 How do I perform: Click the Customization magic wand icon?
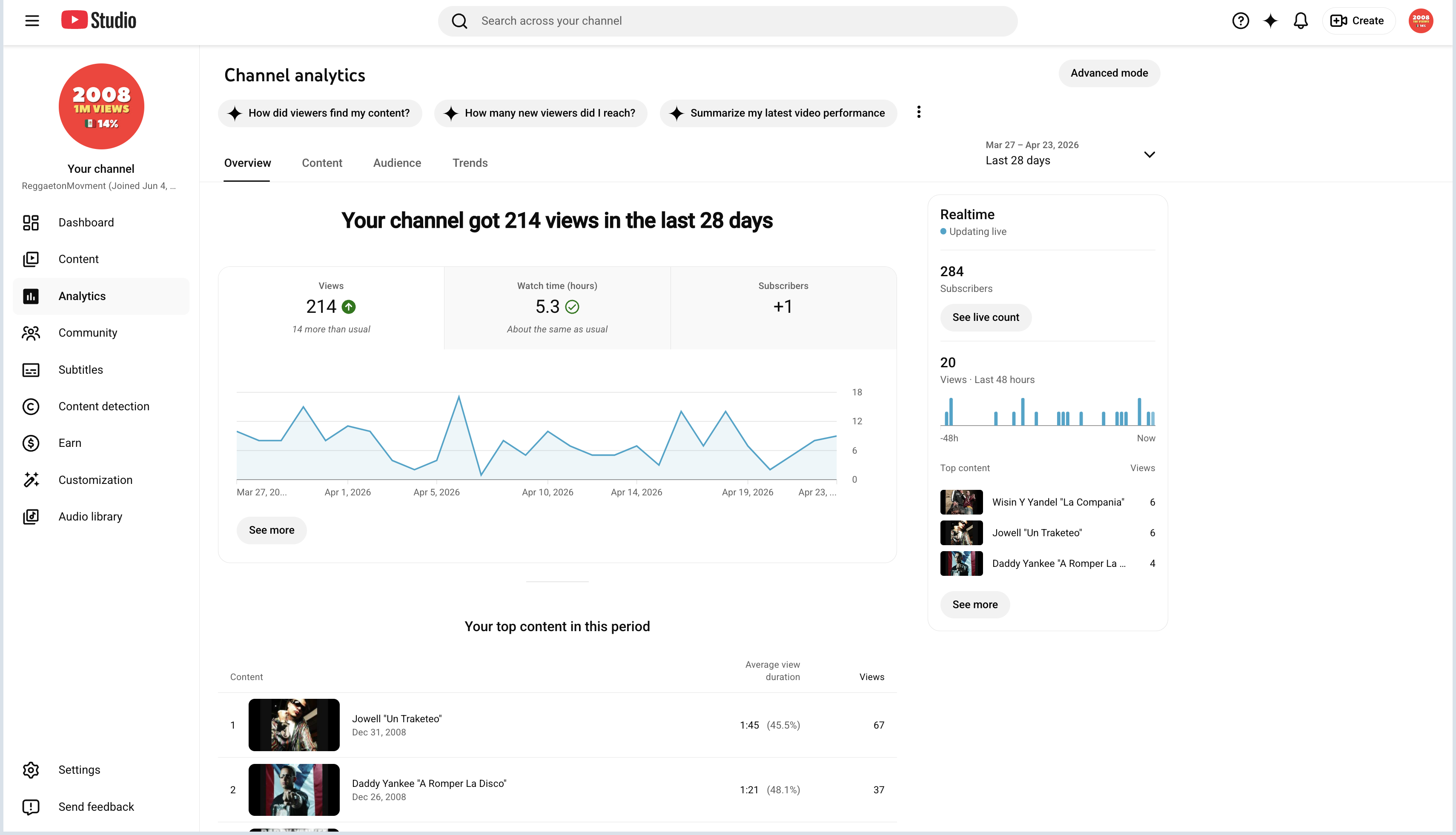pos(31,480)
